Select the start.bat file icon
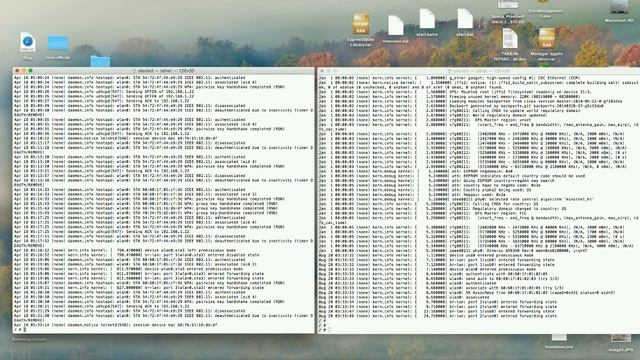Screen dimensions: 640x360 (x=465, y=19)
